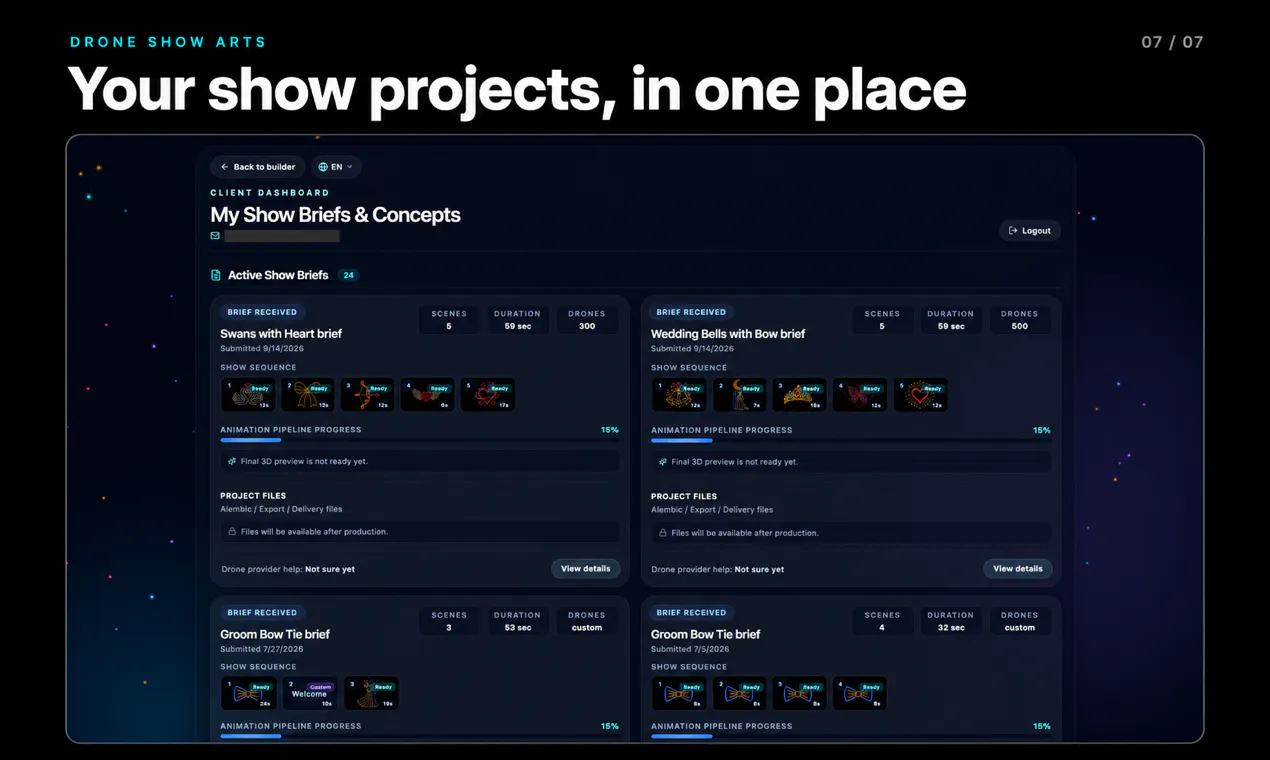Viewport: 1270px width, 760px height.
Task: Click the Back to builder button
Action: coord(258,167)
